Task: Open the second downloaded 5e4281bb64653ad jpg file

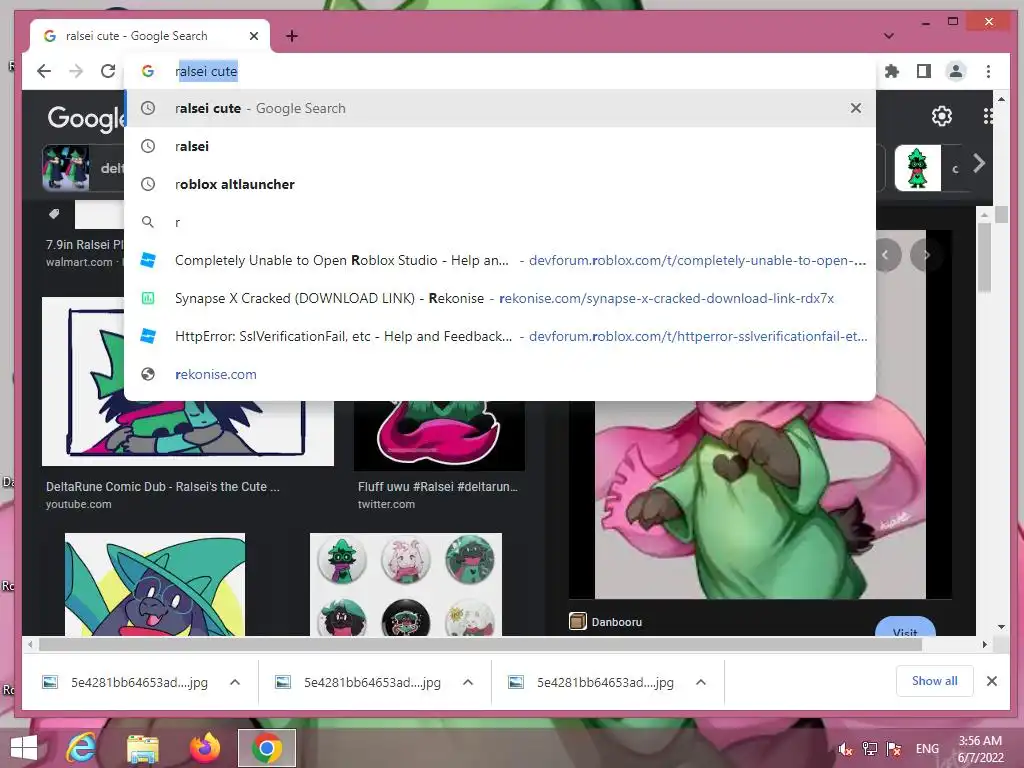Action: coord(359,682)
